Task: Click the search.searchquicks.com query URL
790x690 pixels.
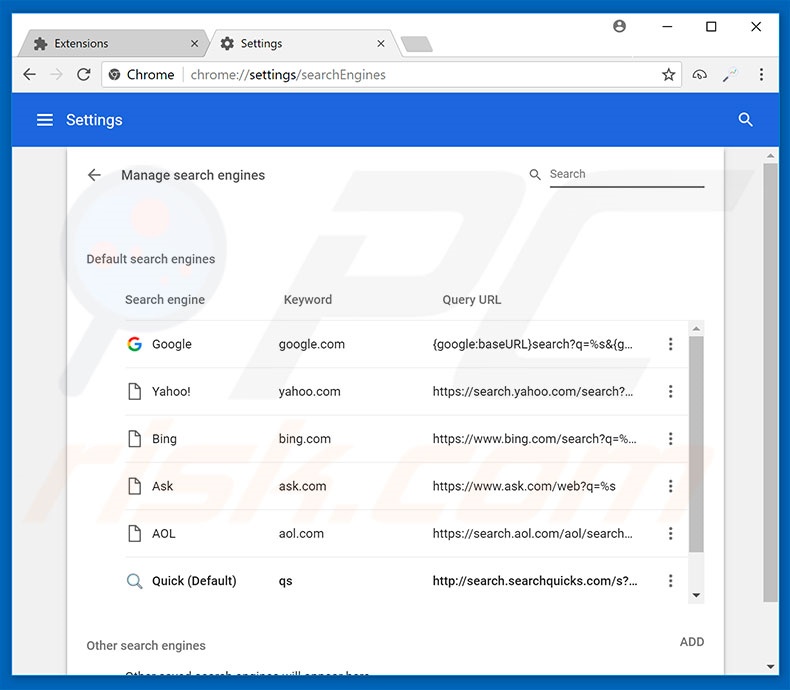Action: (535, 581)
